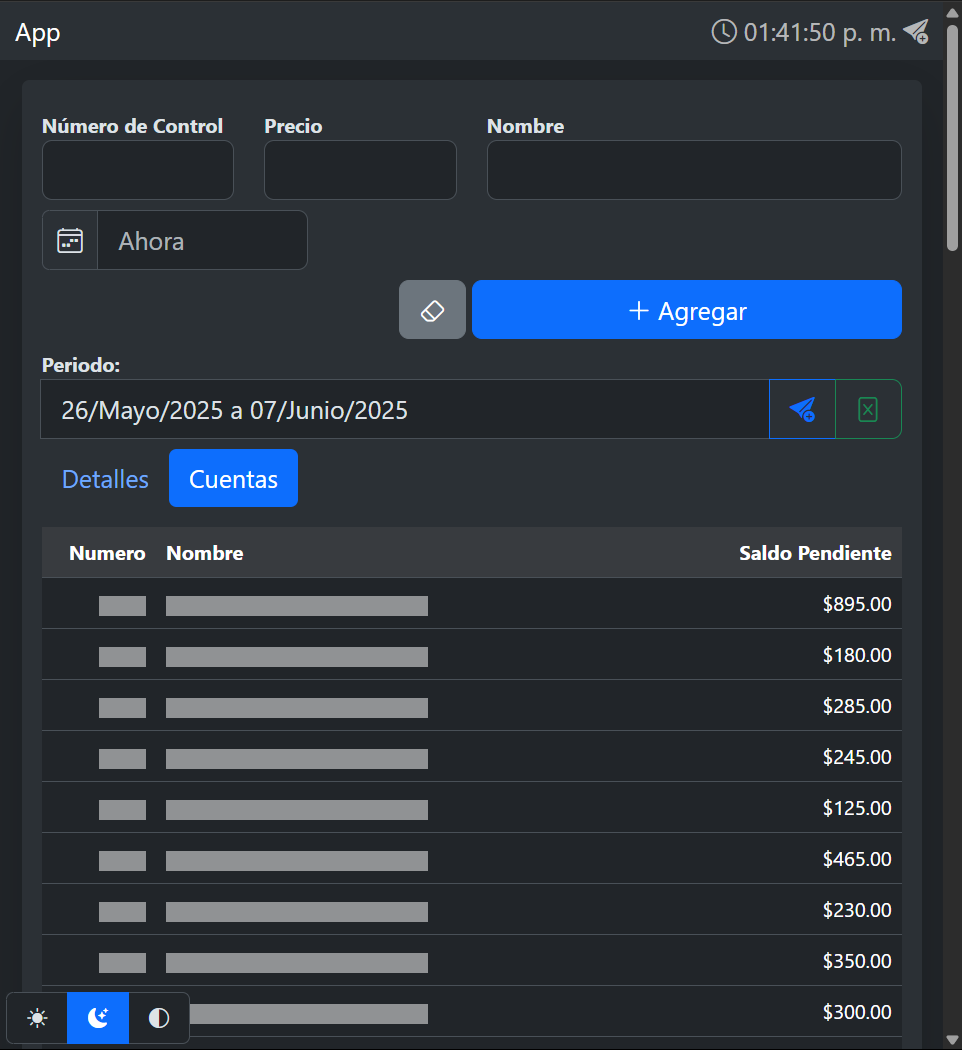Click the paper plane icon in header
Viewport: 962px width, 1050px height.
(x=915, y=32)
